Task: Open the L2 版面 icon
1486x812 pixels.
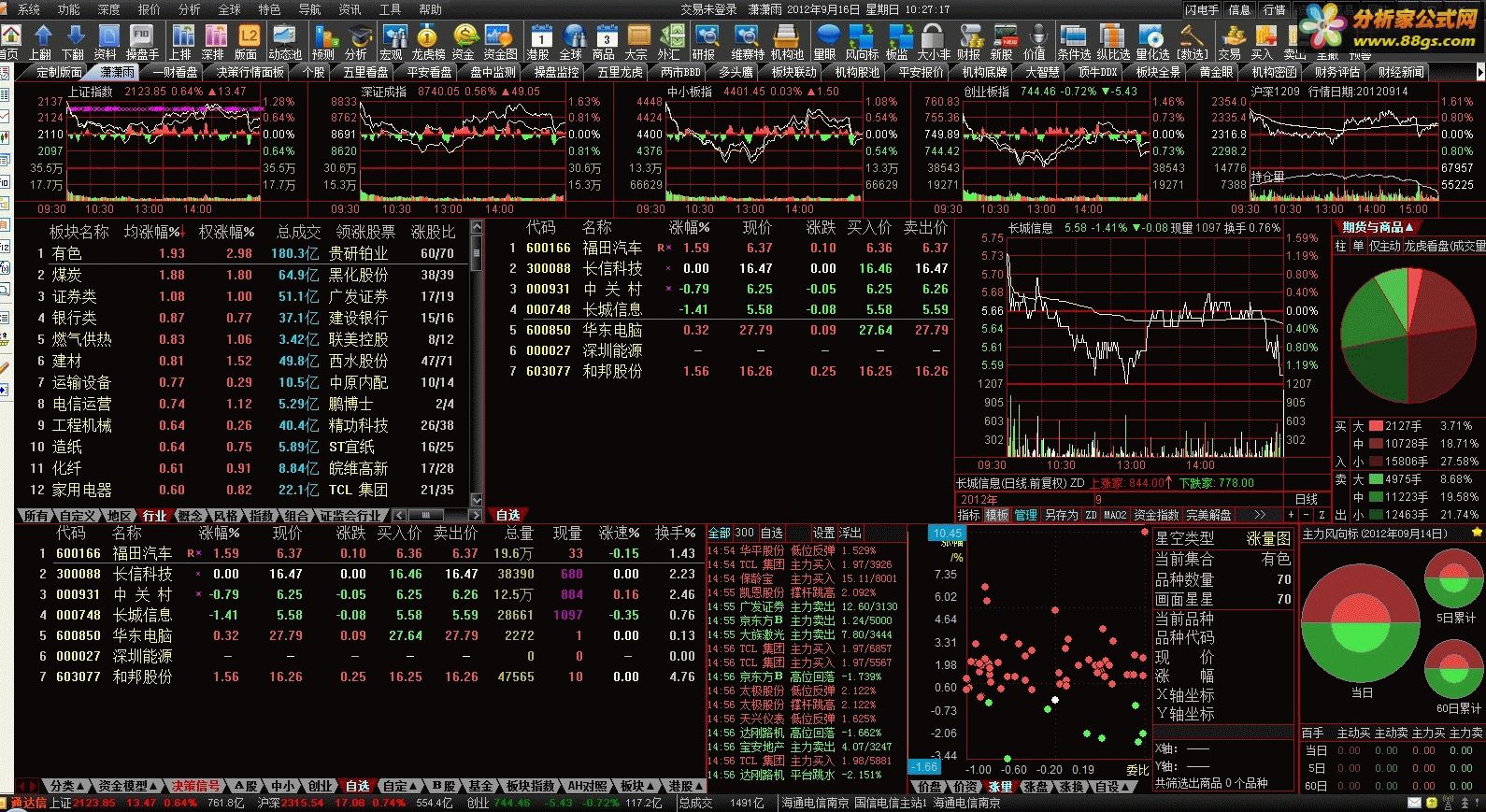Action: point(247,42)
